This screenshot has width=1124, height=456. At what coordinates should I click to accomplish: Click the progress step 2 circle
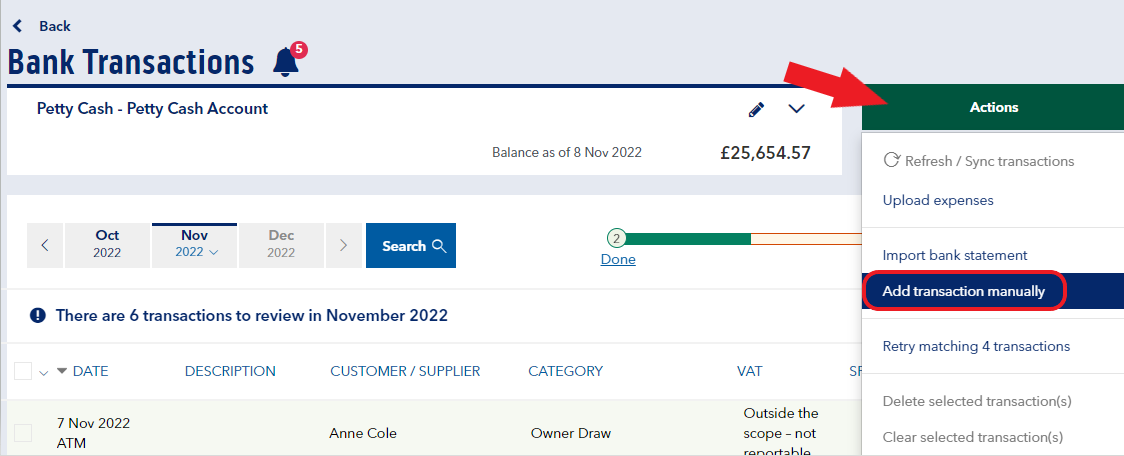point(616,239)
